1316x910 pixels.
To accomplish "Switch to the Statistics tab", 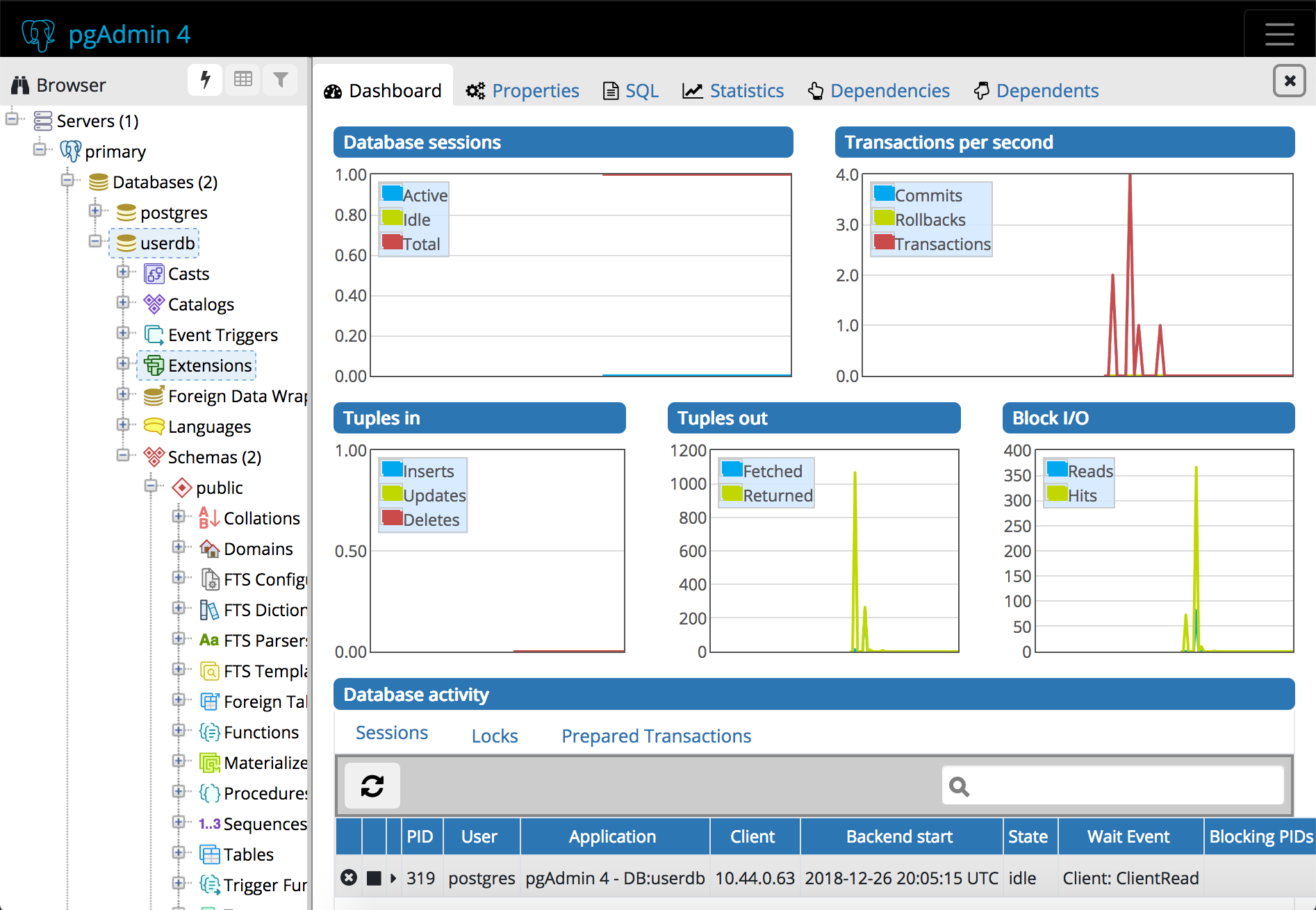I will 734,91.
